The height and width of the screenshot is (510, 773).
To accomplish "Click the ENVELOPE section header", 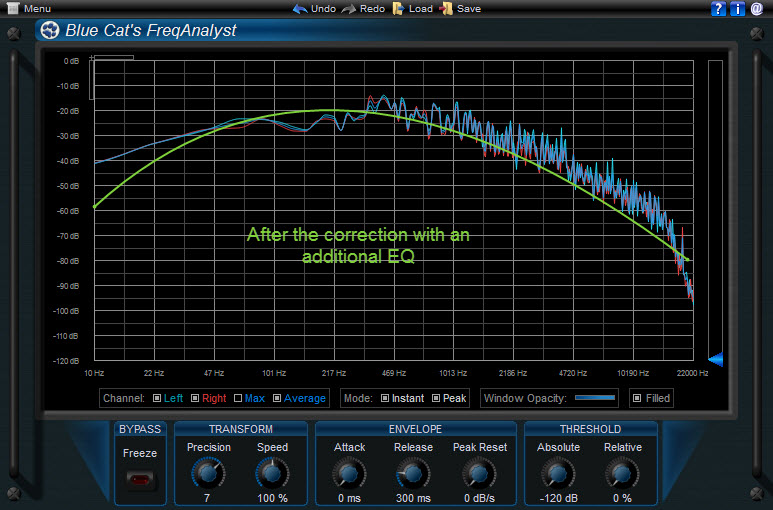I will tap(415, 429).
